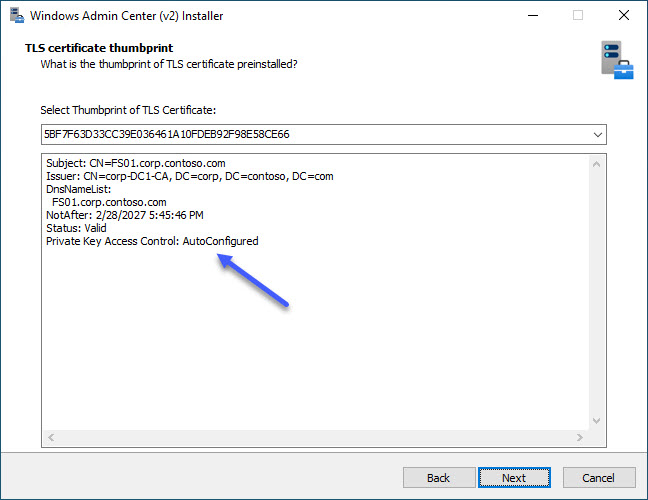
Task: Click the up arrow of the vertical scrollbar
Action: click(x=598, y=163)
